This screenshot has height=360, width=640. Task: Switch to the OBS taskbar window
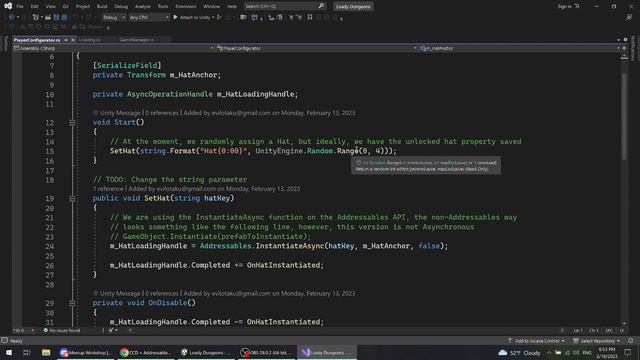[266, 352]
